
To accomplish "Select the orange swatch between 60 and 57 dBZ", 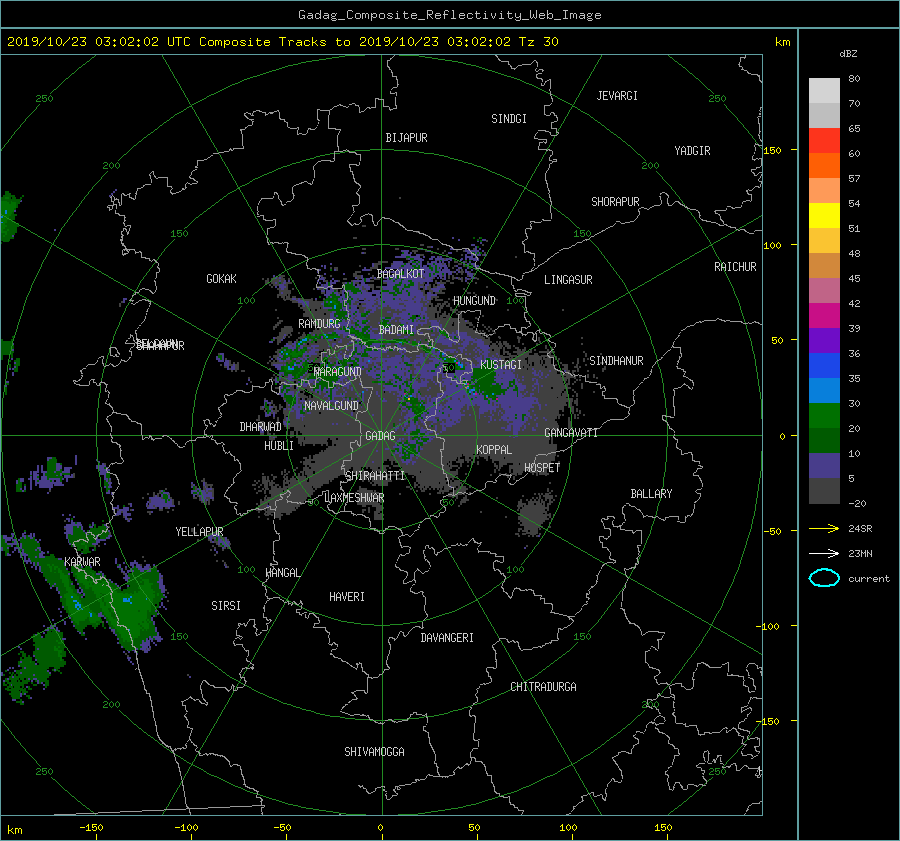I will tap(824, 165).
